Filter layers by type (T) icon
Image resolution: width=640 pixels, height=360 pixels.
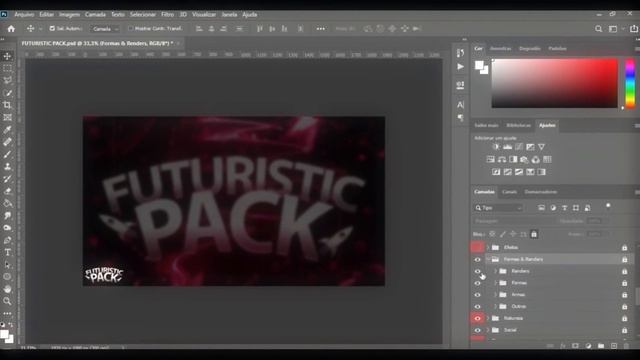[x=564, y=208]
